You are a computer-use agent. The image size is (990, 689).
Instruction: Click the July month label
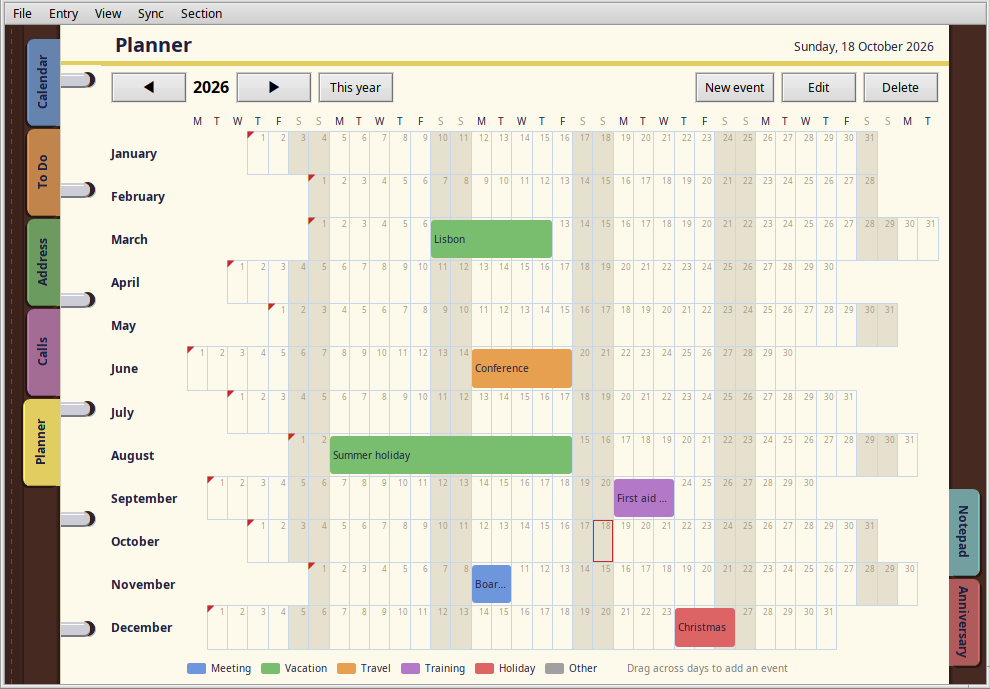(122, 412)
